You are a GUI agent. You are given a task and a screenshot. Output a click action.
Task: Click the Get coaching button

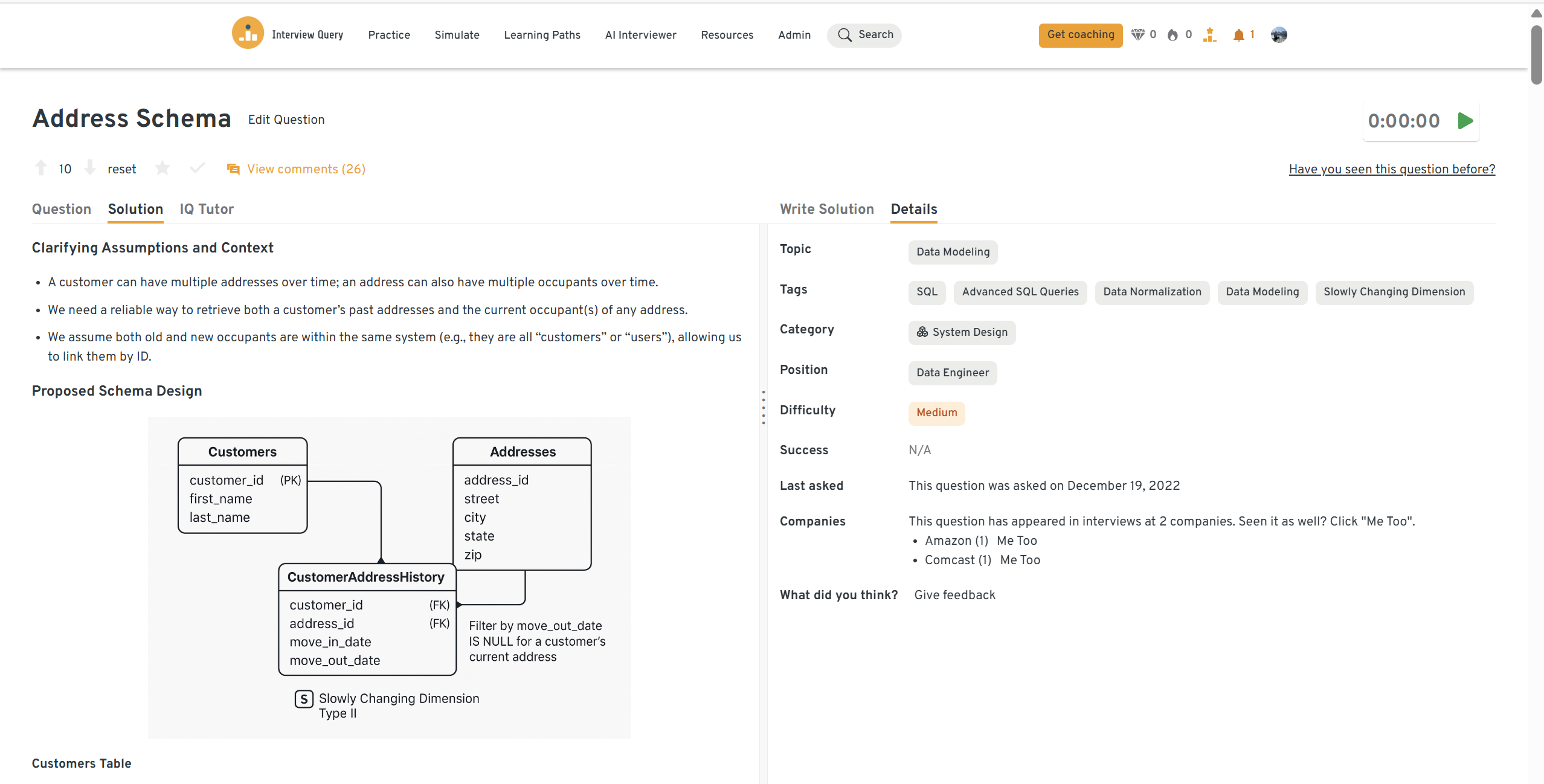coord(1080,34)
